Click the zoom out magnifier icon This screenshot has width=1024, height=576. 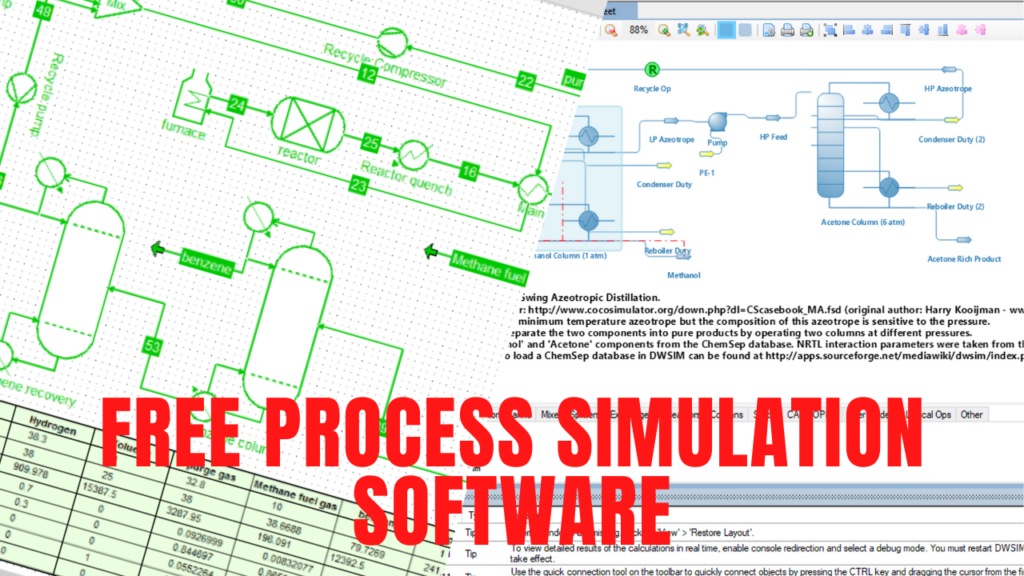click(x=611, y=30)
